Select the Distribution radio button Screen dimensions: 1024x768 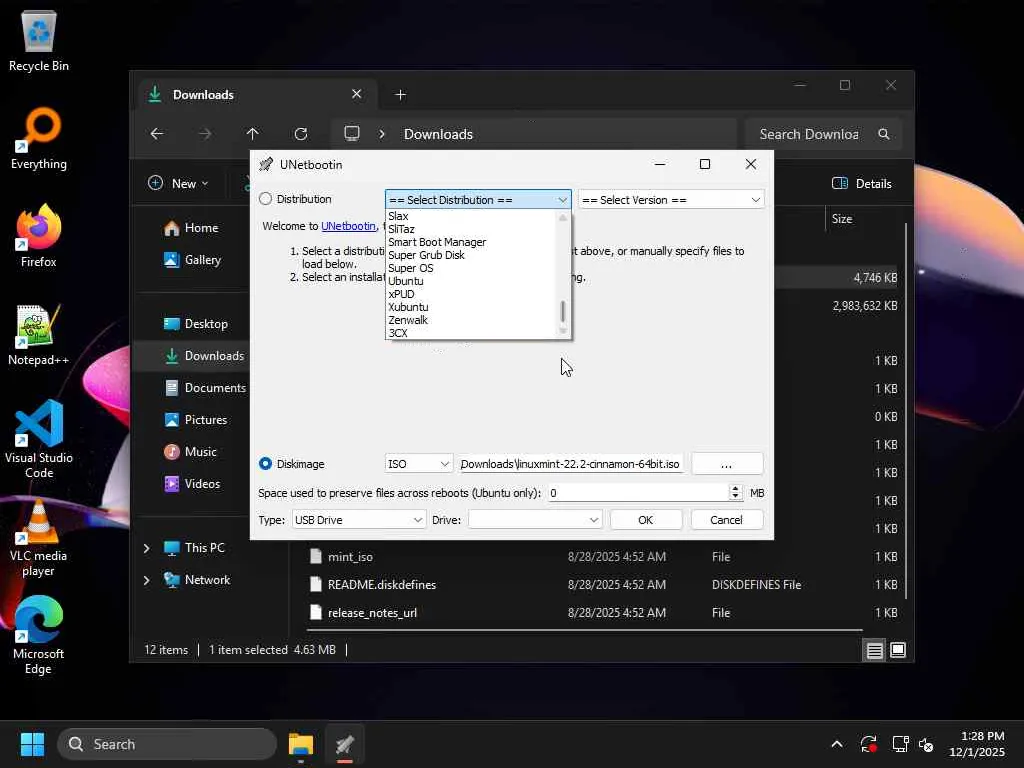tap(265, 199)
